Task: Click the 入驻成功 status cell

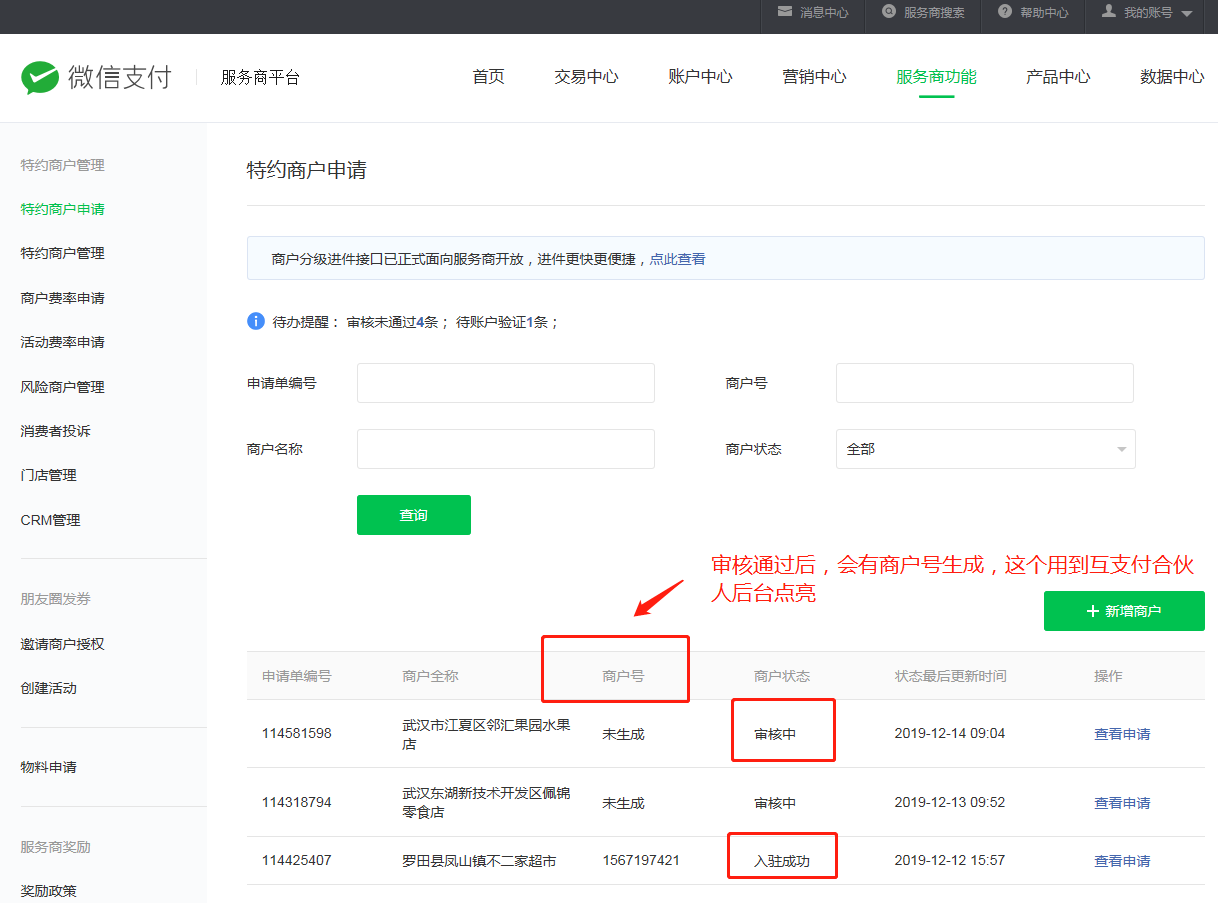Action: click(782, 861)
